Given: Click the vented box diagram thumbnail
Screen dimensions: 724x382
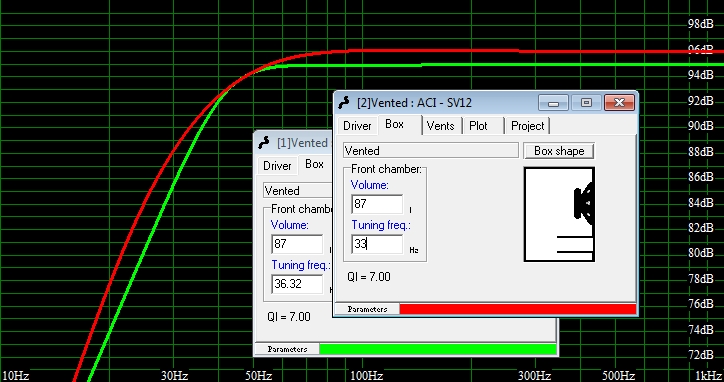Looking at the screenshot, I should (x=559, y=214).
